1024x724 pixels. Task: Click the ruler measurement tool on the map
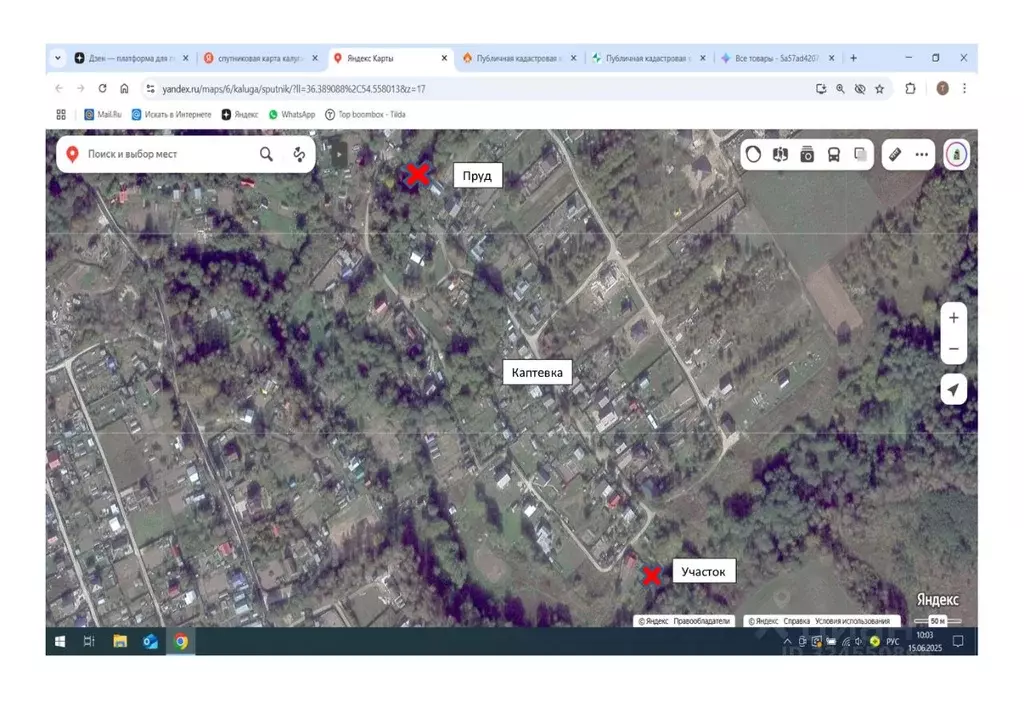pyautogui.click(x=895, y=154)
